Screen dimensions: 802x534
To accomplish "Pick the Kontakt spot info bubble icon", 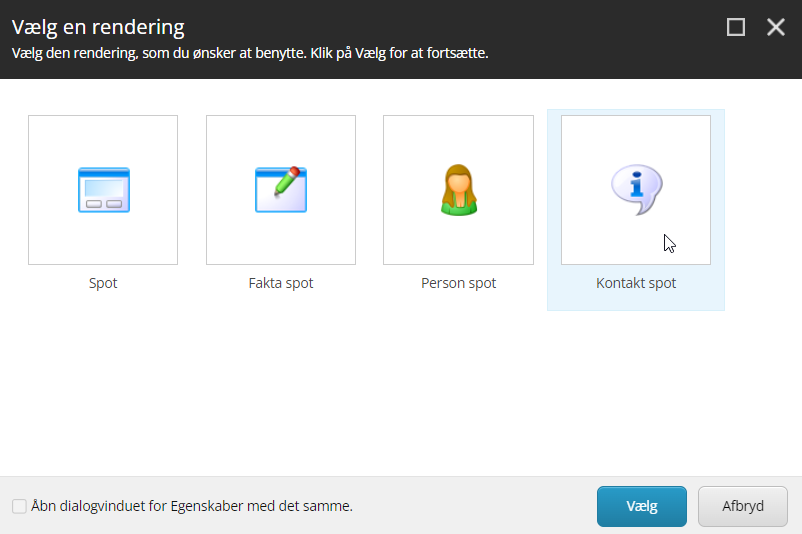I will [x=636, y=188].
